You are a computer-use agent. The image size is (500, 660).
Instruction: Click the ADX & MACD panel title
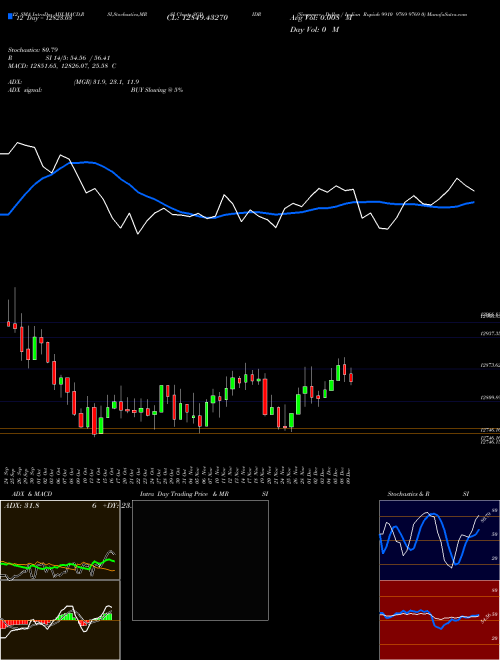click(x=32, y=494)
